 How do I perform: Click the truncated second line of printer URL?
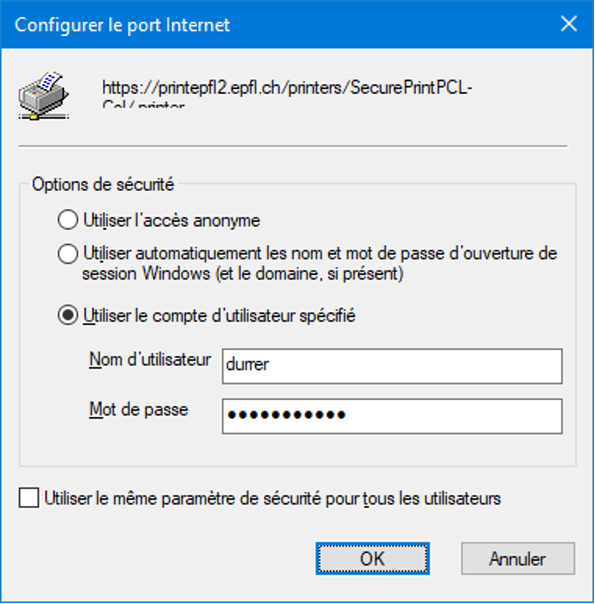(143, 104)
